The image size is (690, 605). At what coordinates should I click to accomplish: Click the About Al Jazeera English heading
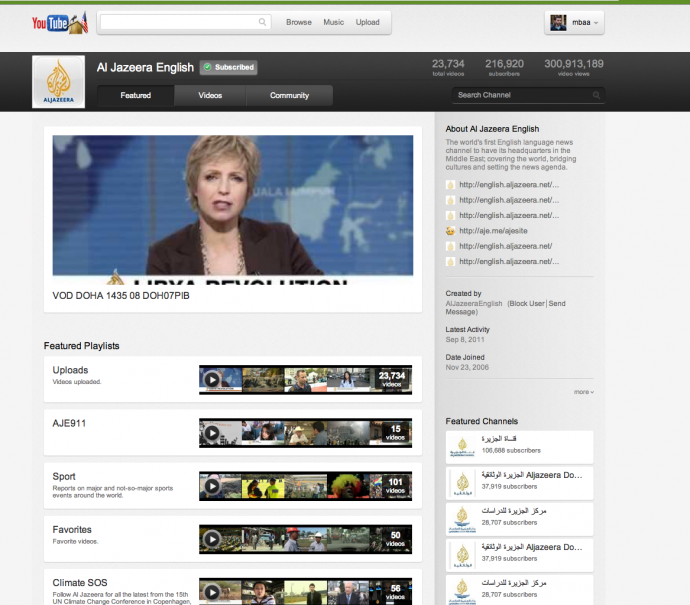492,129
